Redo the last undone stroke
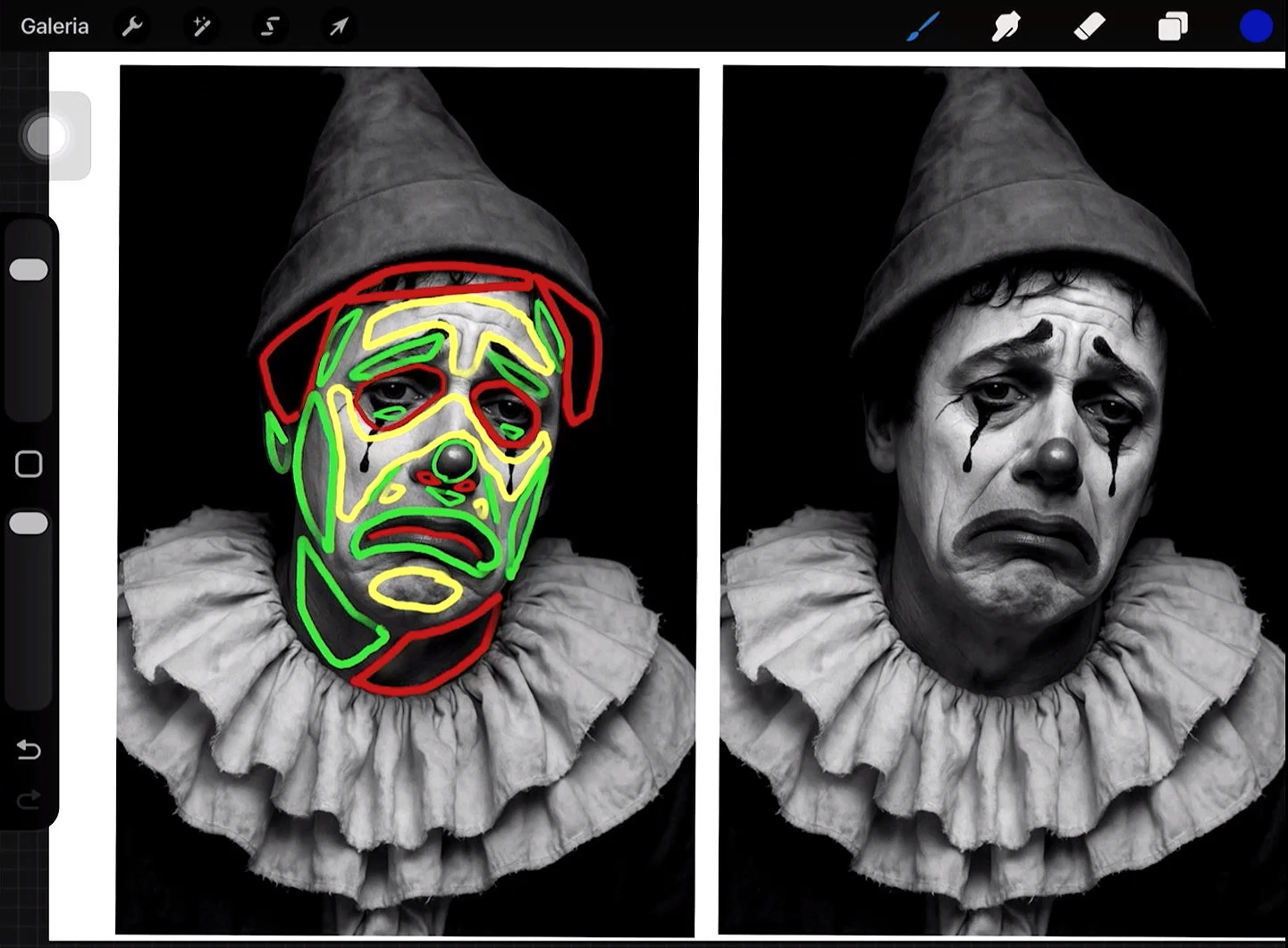The width and height of the screenshot is (1288, 948). pos(29,799)
